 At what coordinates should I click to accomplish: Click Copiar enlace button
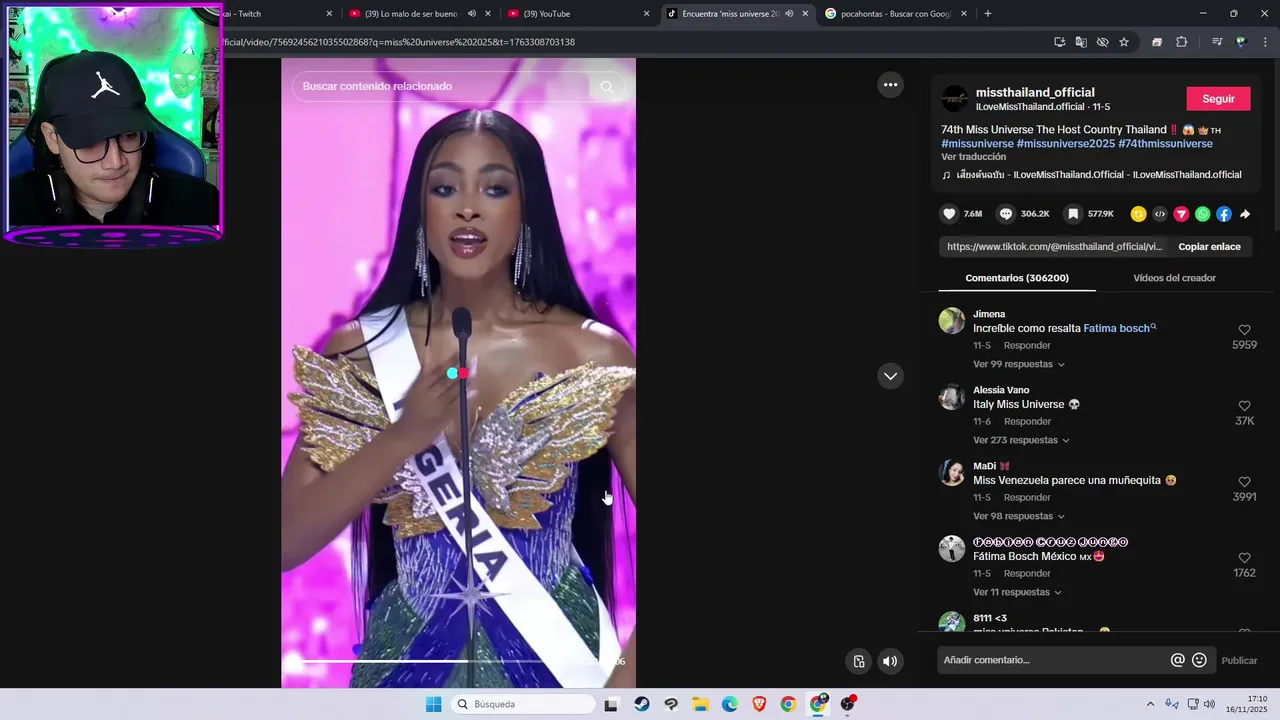point(1209,247)
